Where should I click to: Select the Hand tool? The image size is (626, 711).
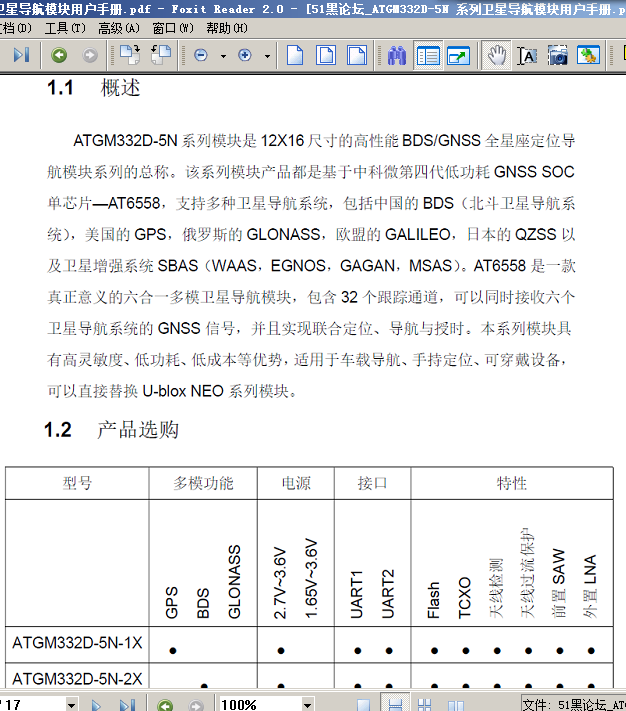pos(496,56)
